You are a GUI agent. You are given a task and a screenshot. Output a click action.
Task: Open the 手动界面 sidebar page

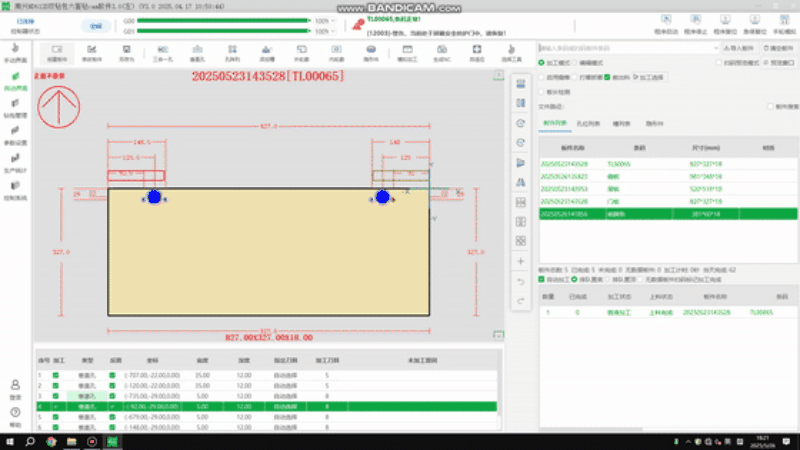tap(15, 54)
